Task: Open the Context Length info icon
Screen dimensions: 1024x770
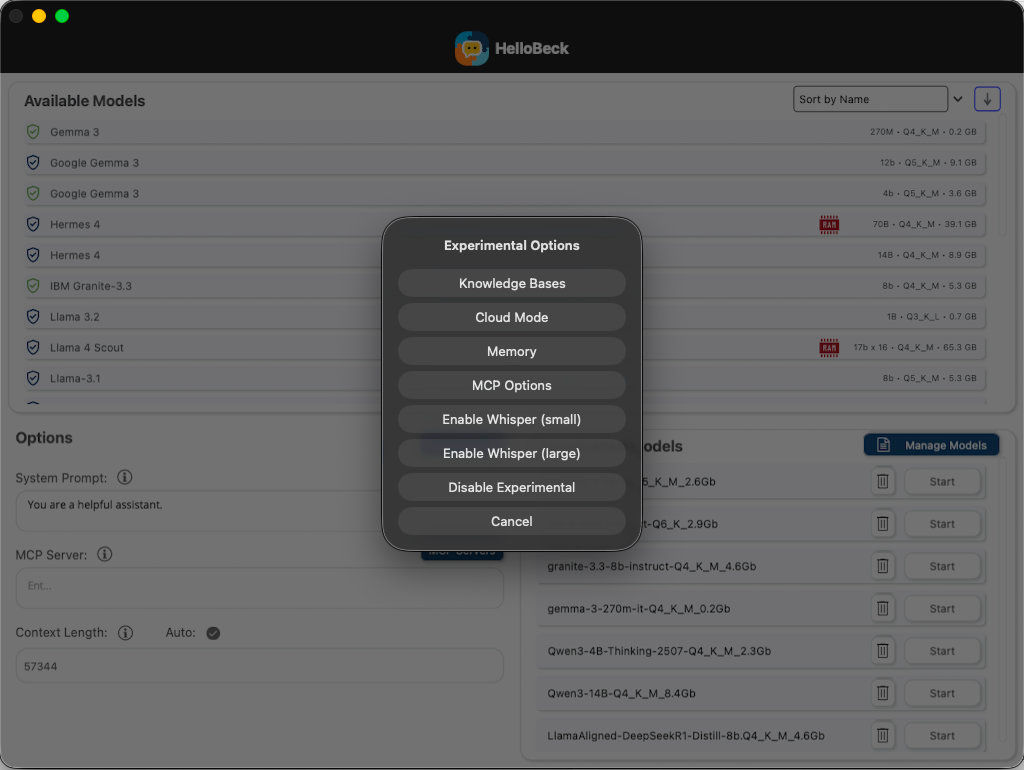Action: 125,633
